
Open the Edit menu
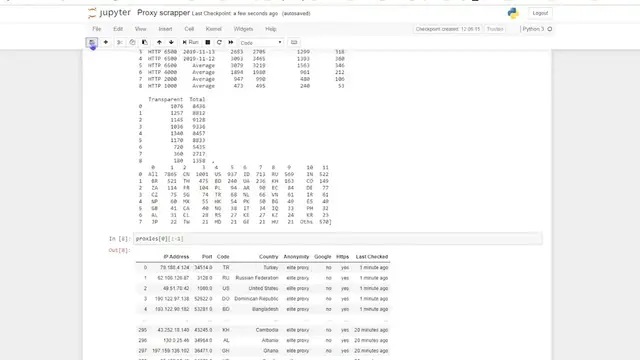click(118, 29)
